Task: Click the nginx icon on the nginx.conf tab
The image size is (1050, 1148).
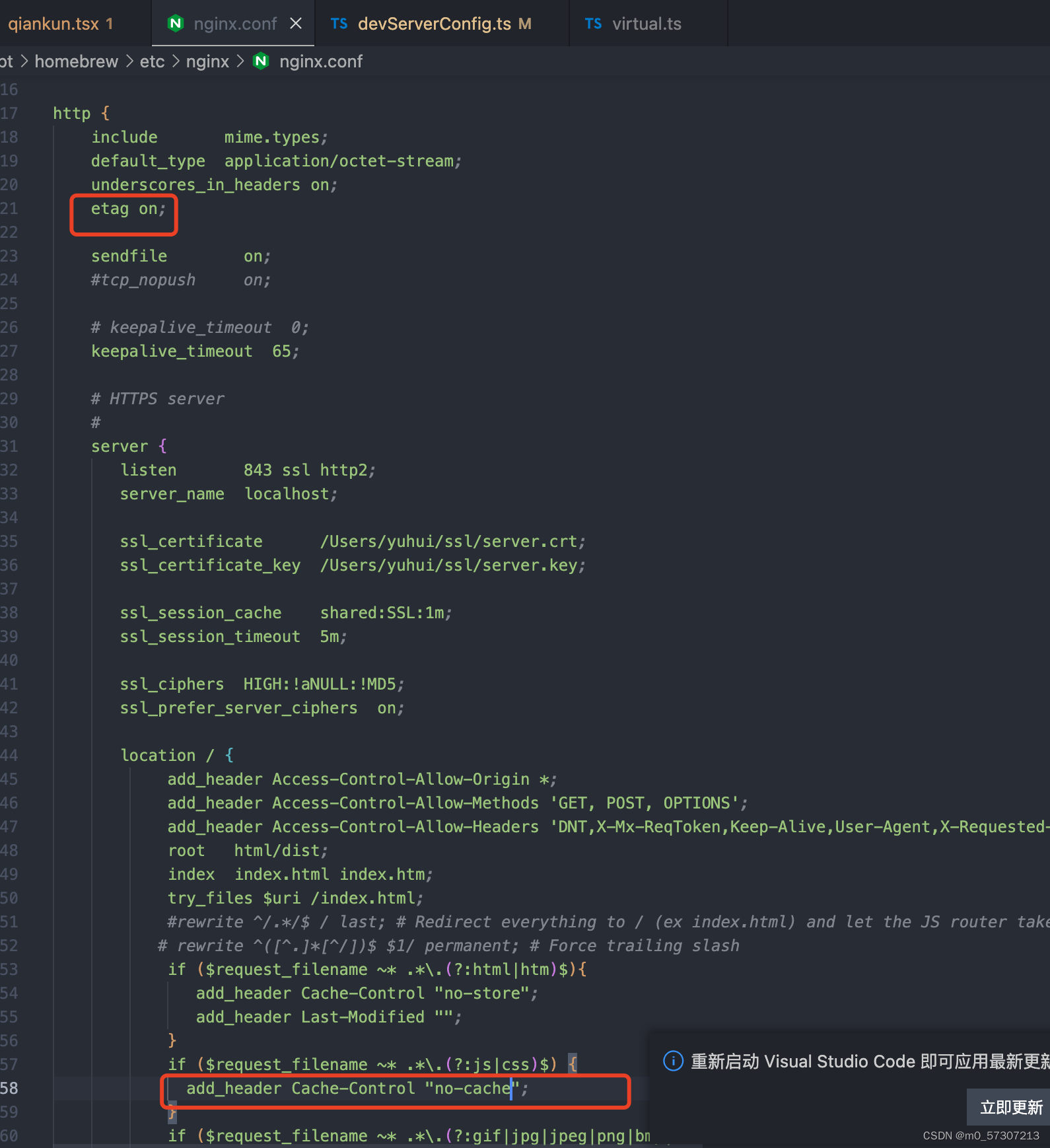Action: coord(176,24)
